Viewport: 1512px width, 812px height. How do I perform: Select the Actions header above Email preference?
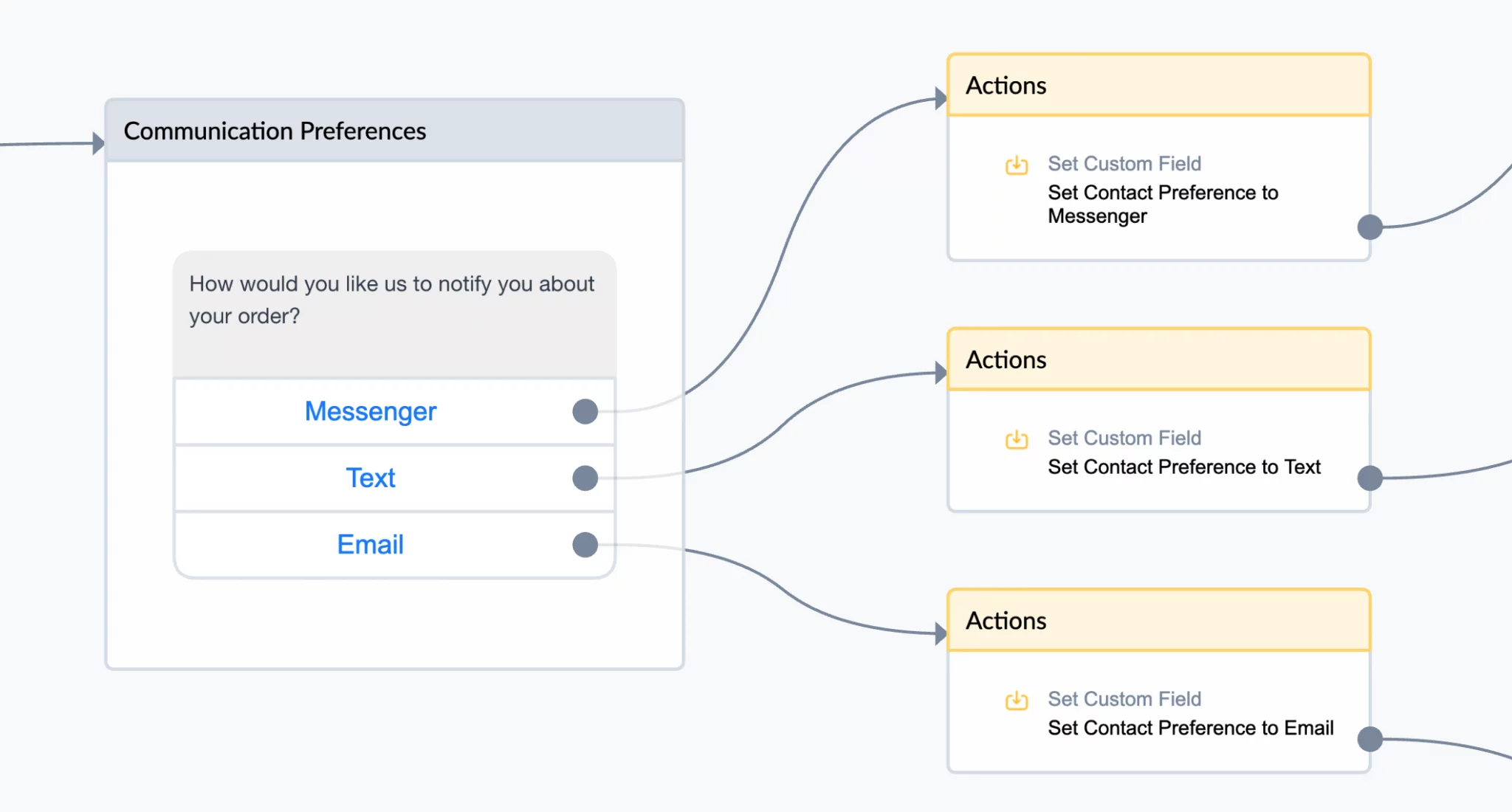1159,621
